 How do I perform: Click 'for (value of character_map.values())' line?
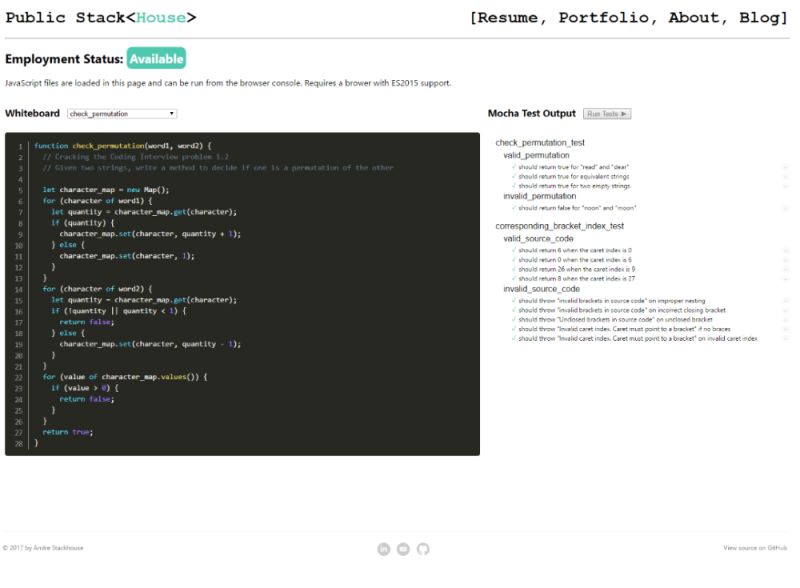125,377
